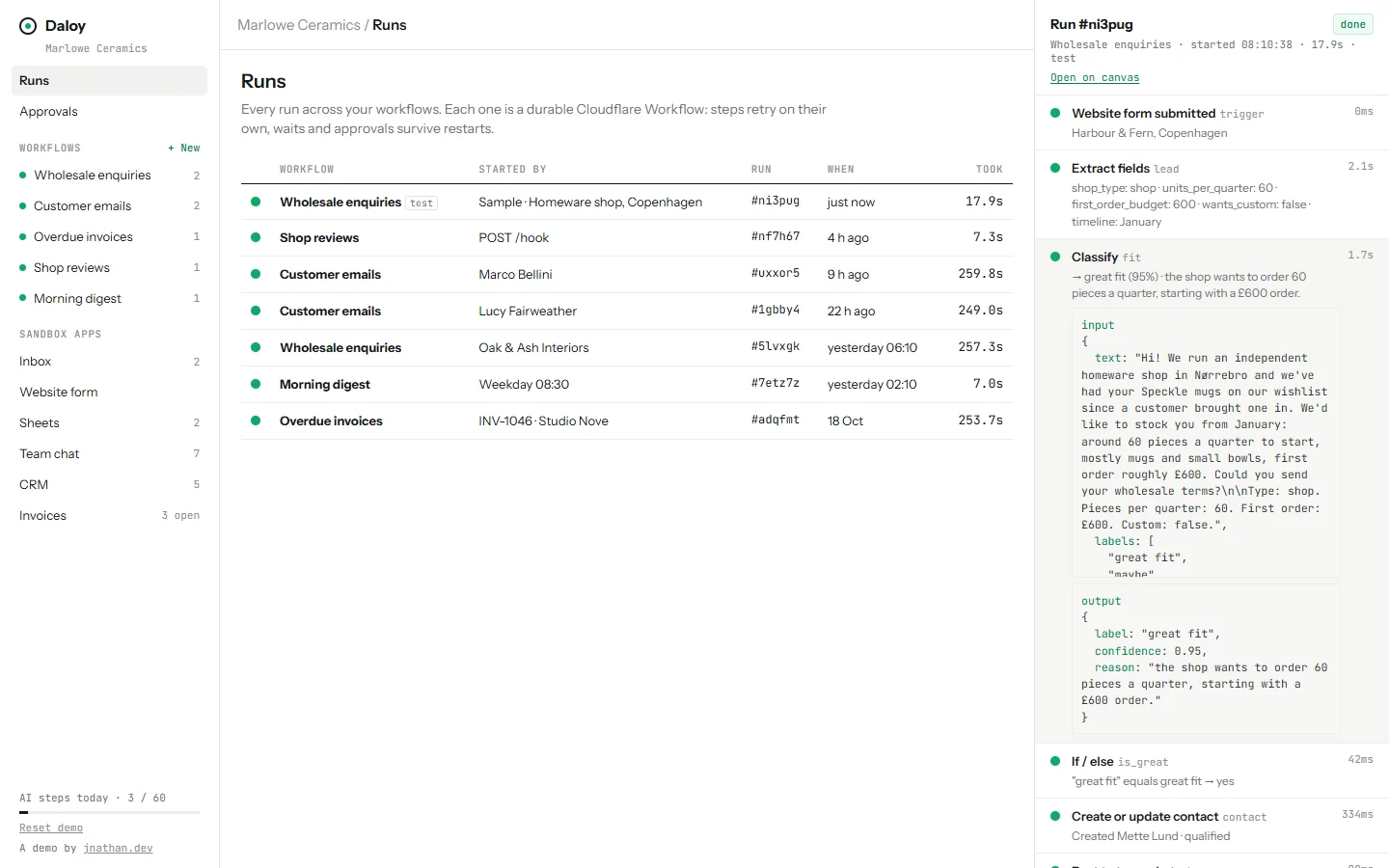Click the Classify step output code block
The height and width of the screenshot is (868, 1389).
click(1206, 660)
